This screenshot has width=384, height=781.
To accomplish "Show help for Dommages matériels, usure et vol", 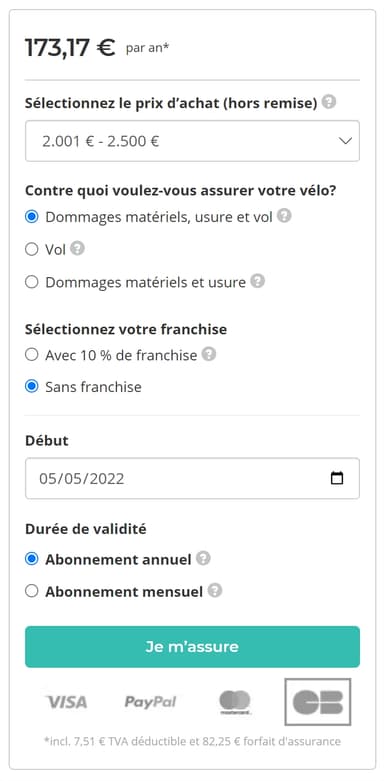I will click(x=284, y=216).
